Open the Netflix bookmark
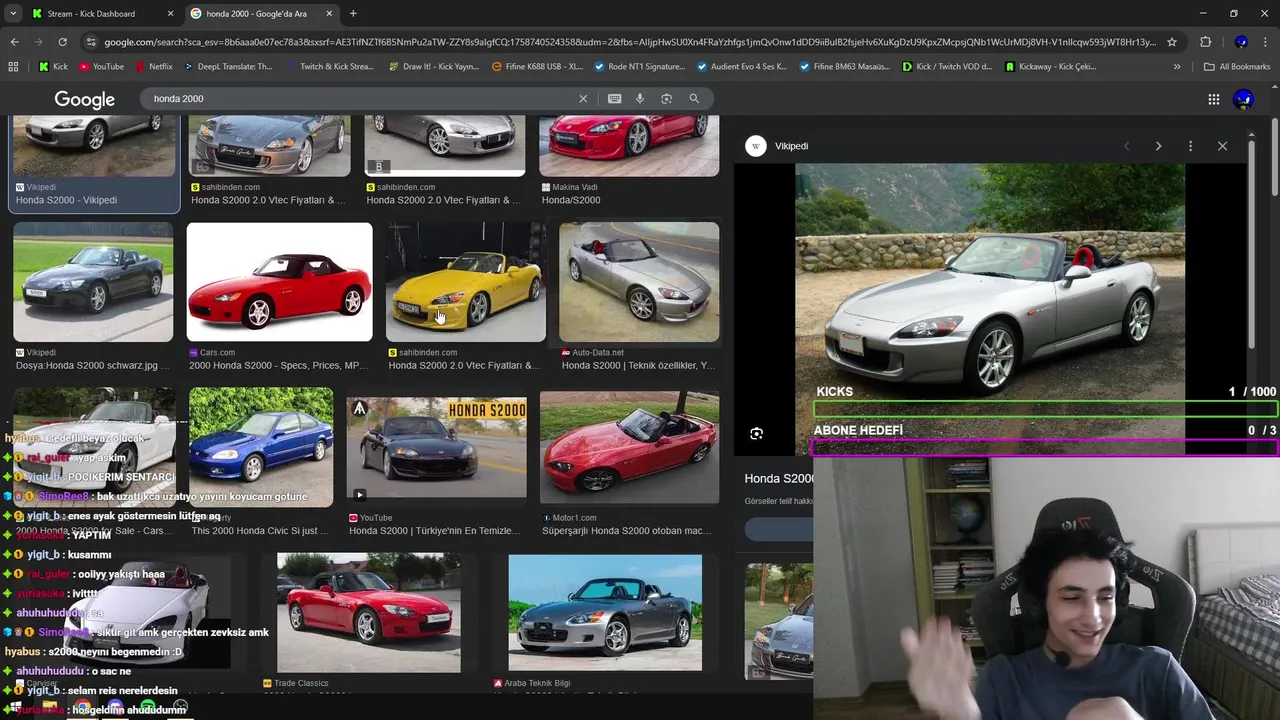 (153, 67)
